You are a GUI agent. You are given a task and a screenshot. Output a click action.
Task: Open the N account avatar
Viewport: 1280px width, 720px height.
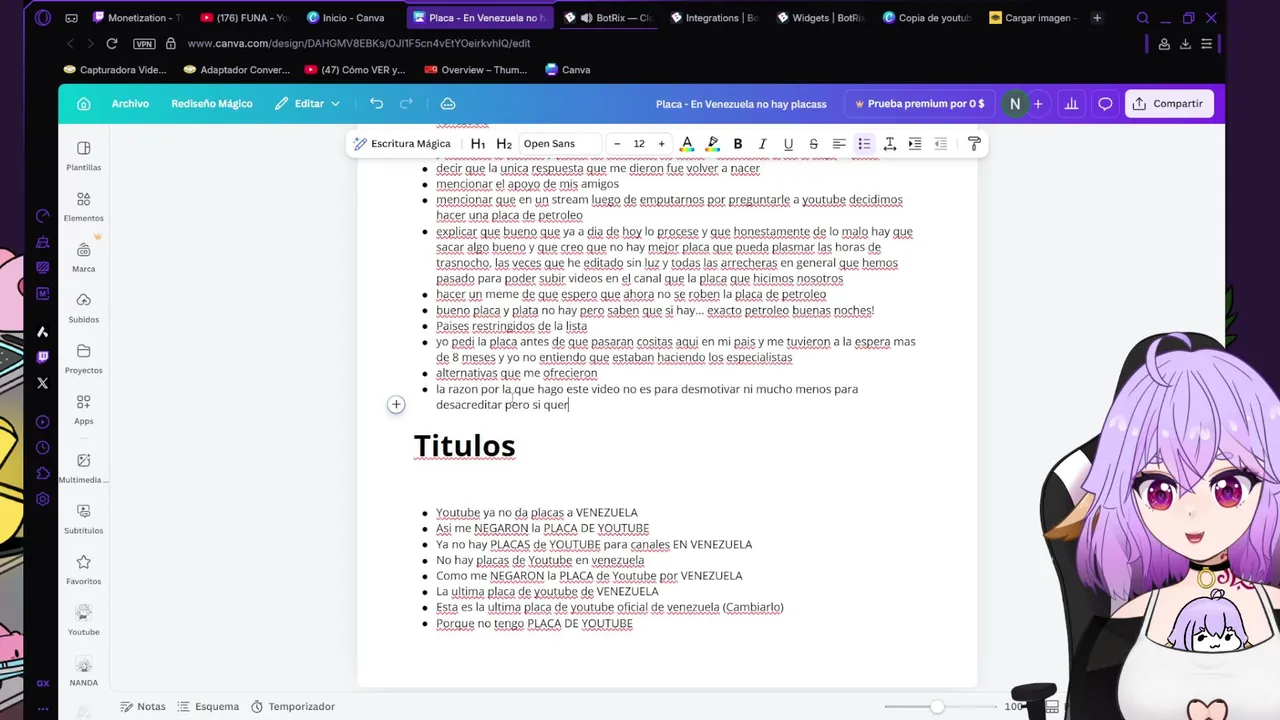(1015, 104)
